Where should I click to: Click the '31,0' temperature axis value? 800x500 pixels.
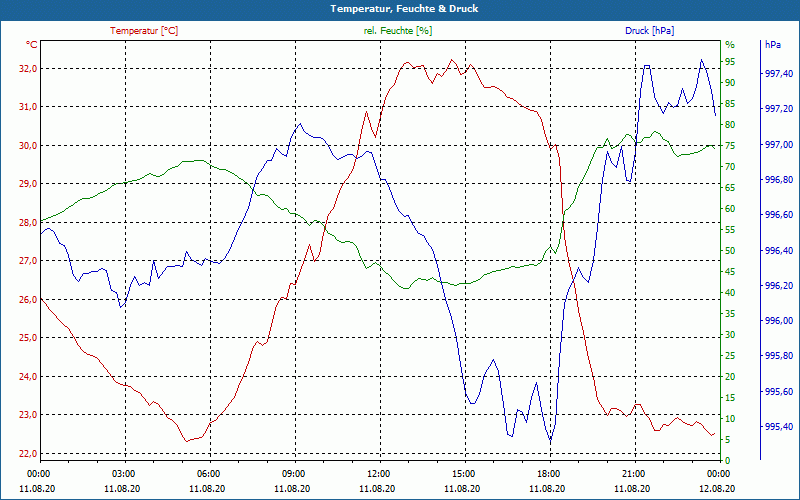coord(29,107)
